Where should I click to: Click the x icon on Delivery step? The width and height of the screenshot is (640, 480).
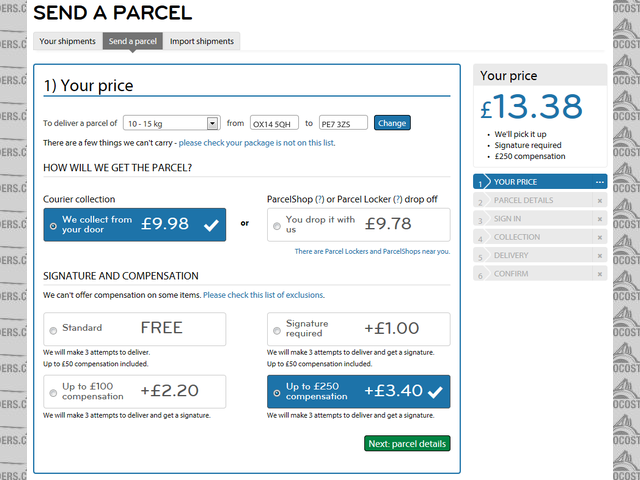tap(599, 256)
